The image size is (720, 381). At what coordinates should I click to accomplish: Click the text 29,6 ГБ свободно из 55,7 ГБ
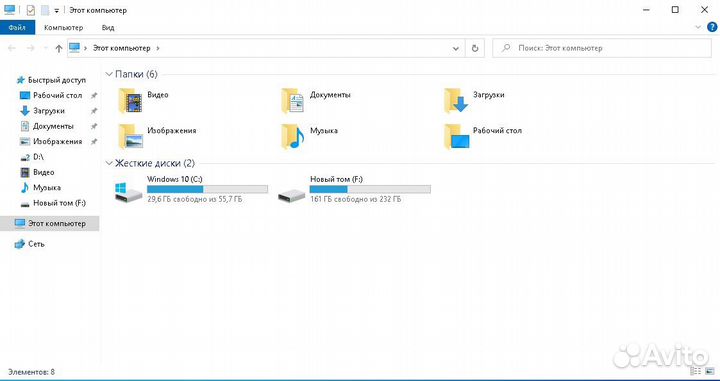[x=195, y=200]
